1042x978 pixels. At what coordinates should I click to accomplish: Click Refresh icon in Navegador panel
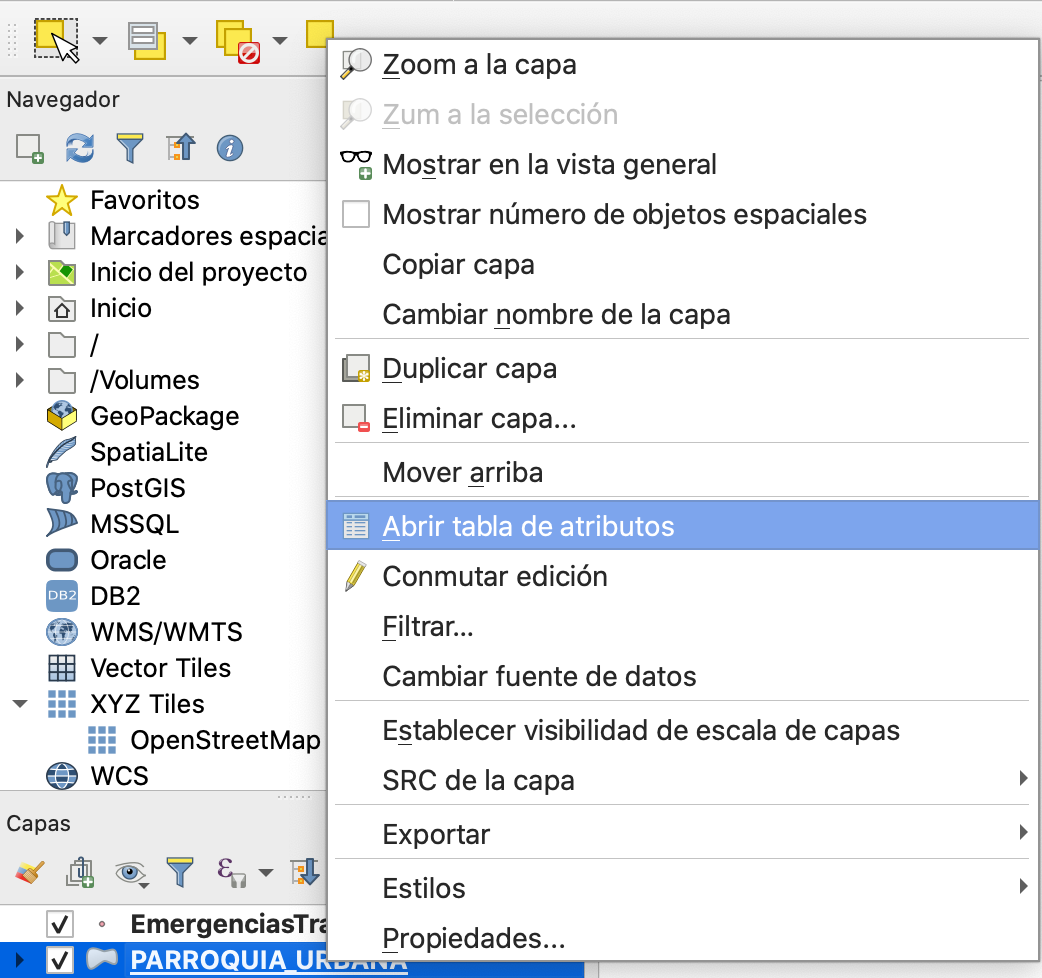[x=80, y=149]
